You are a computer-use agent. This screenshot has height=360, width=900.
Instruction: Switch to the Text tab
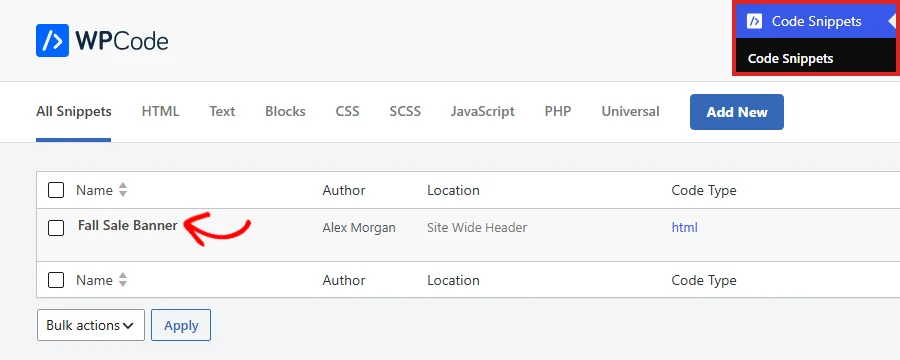coord(222,111)
